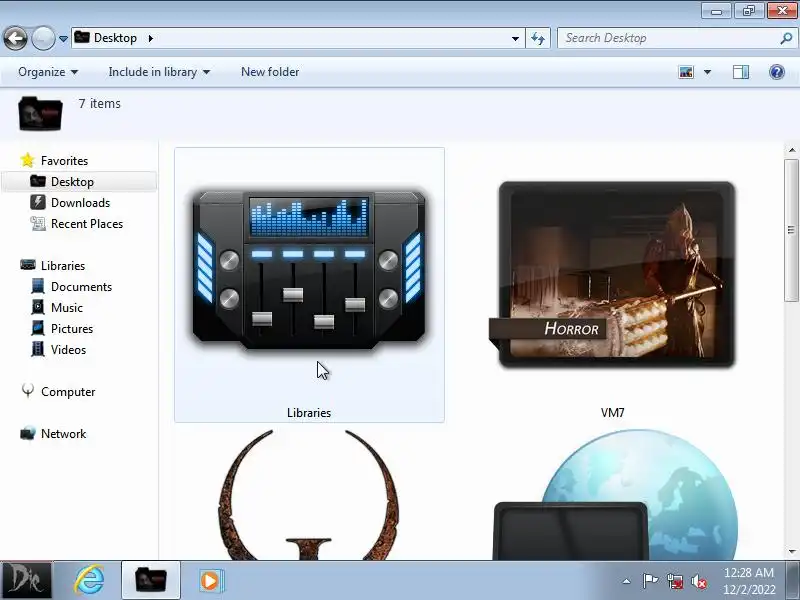Open Downloads in Favorites
Viewport: 800px width, 600px height.
[80, 203]
